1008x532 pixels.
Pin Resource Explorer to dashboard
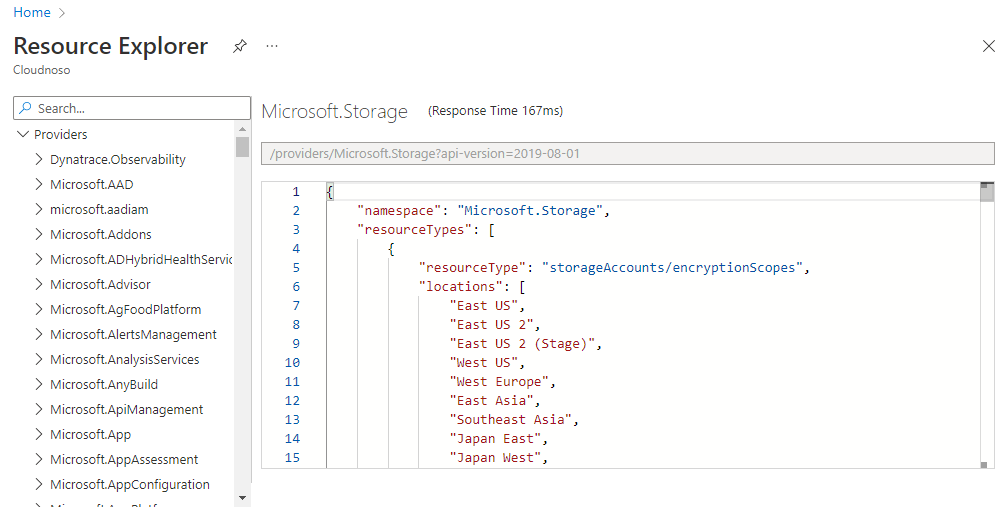[x=240, y=46]
